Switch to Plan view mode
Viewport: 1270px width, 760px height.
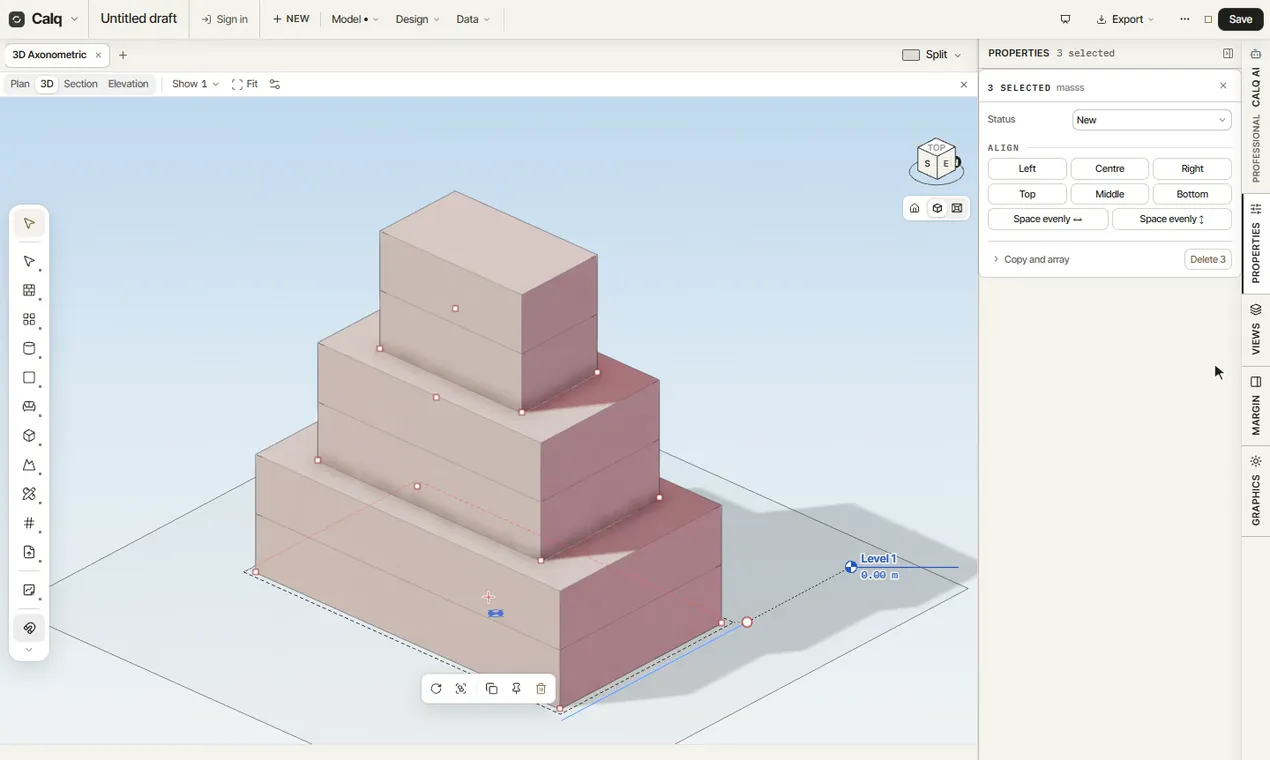click(20, 84)
